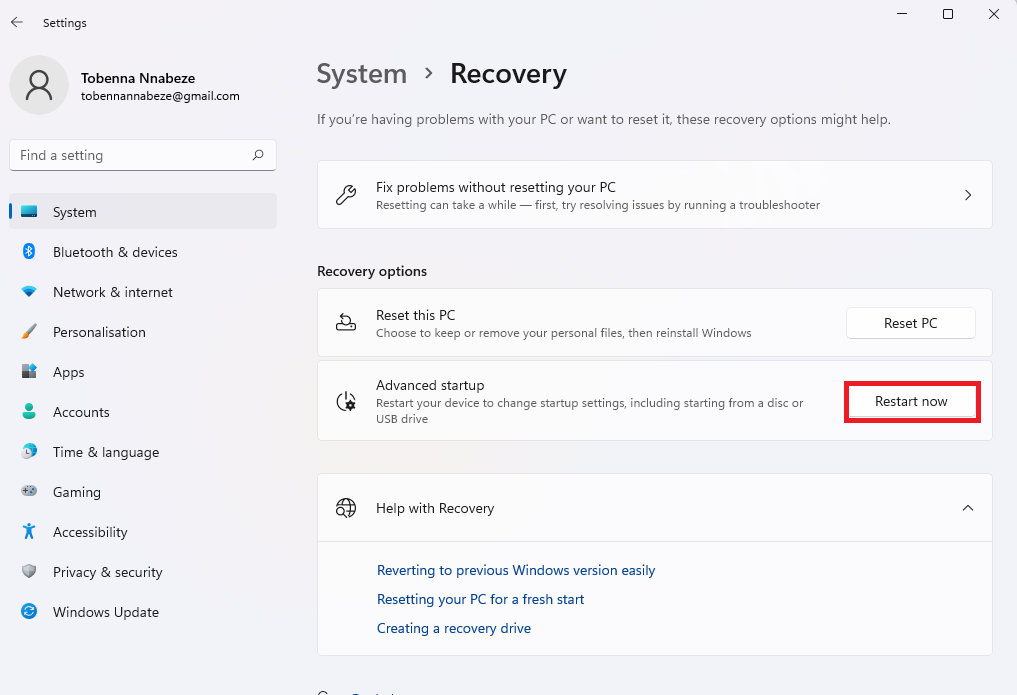Collapse the Help with Recovery section

tap(967, 508)
